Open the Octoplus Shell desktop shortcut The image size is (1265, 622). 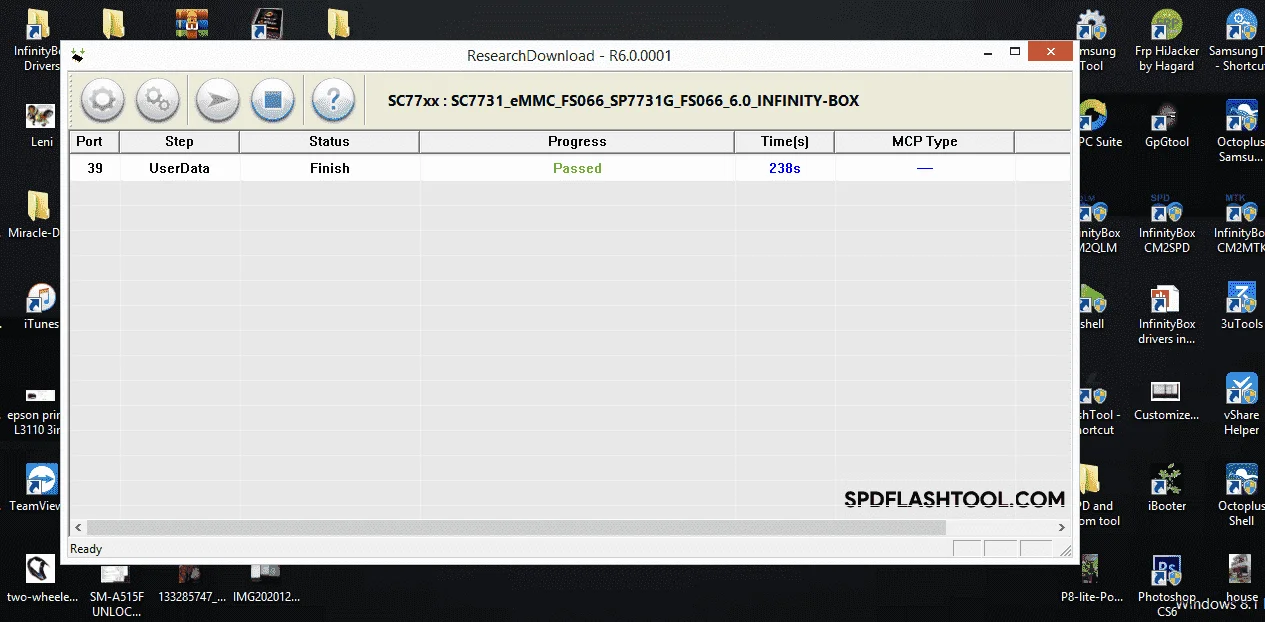(x=1241, y=495)
